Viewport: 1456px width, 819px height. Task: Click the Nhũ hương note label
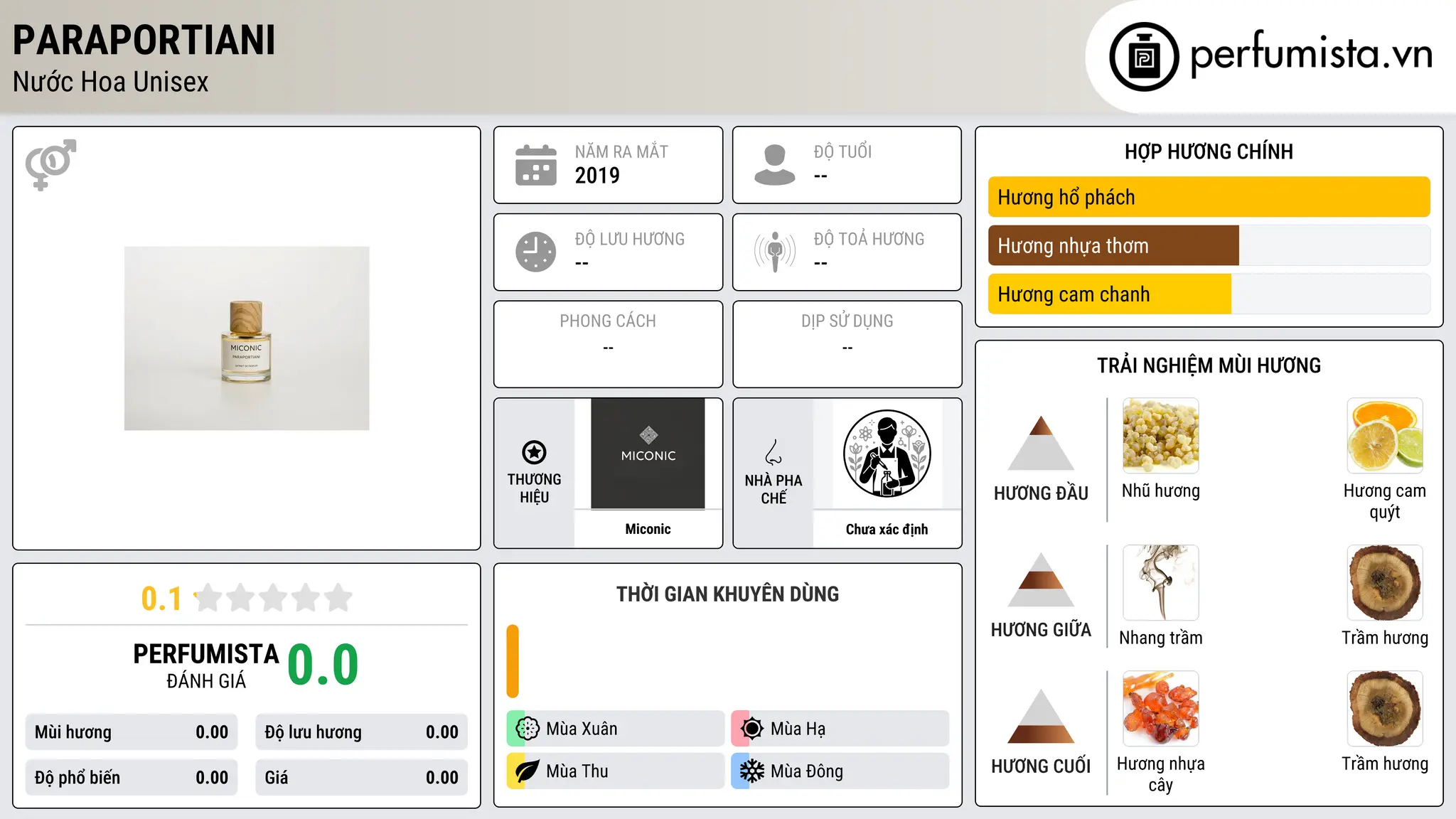(x=1161, y=491)
